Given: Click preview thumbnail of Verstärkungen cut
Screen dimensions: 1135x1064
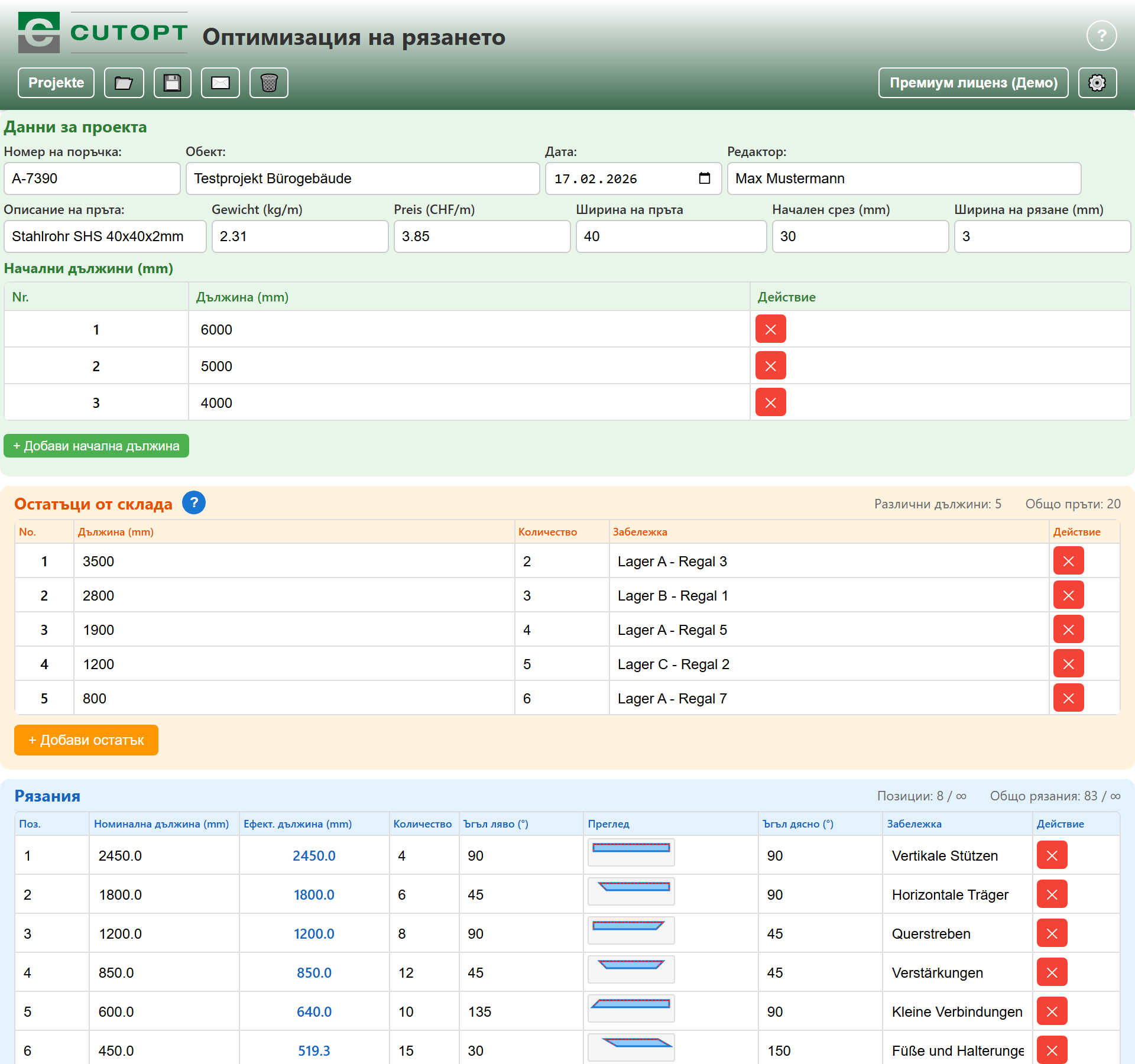Looking at the screenshot, I should tap(631, 969).
